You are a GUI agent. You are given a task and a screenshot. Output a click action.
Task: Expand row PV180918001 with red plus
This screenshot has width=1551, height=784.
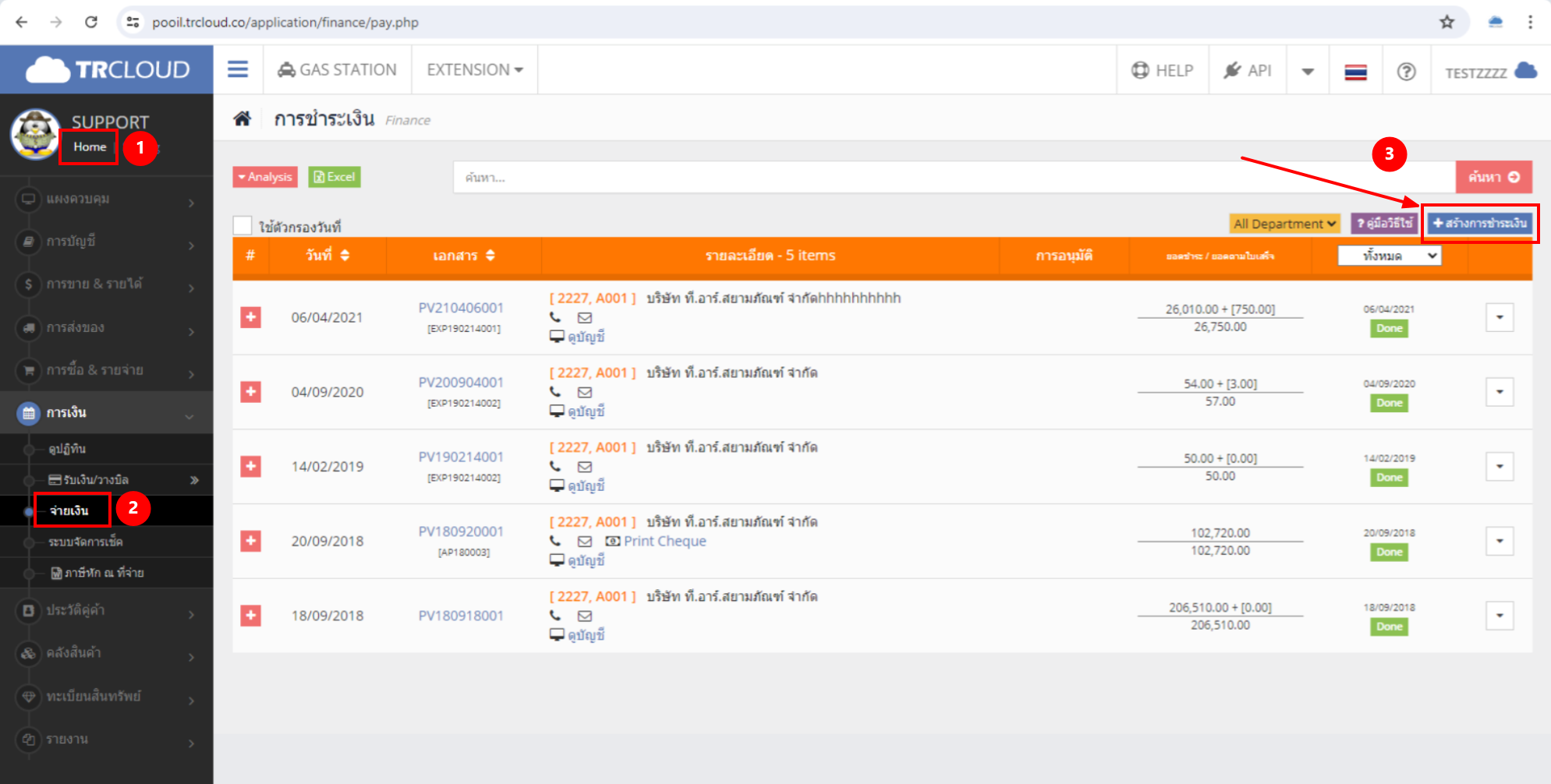(250, 616)
